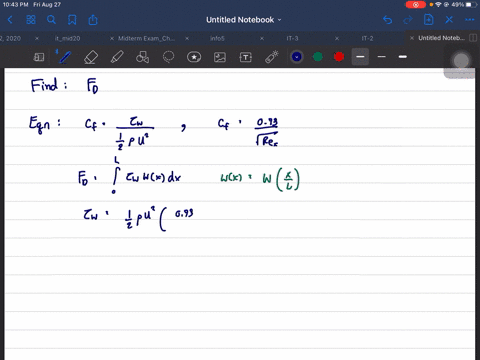480x360 pixels.
Task: Close the Midterm Exam_Ch tab
Action: point(112,39)
